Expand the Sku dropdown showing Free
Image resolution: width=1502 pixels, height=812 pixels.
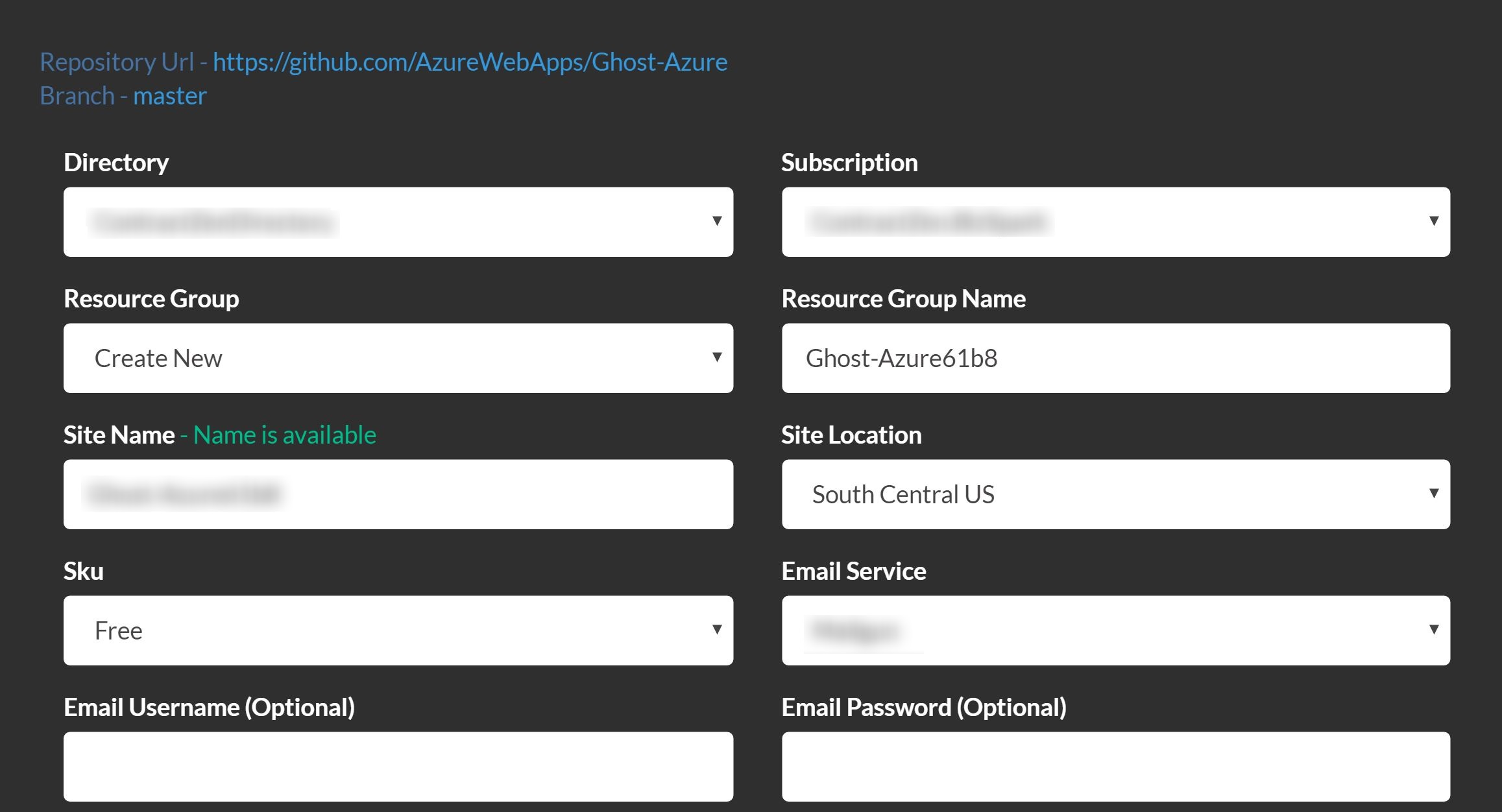point(398,630)
